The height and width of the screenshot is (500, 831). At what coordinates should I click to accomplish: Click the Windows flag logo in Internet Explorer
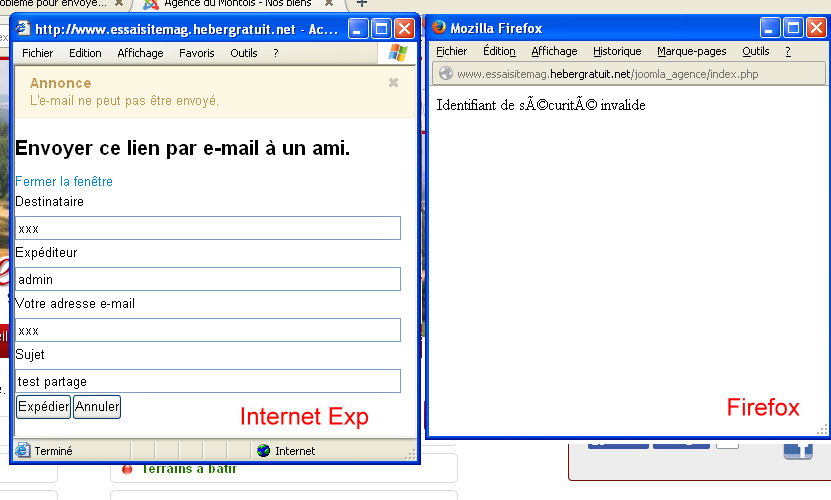coord(397,53)
